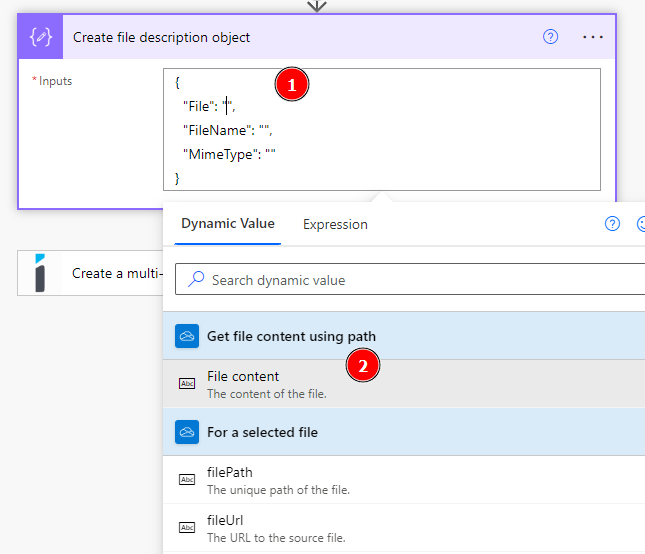Click the Abc icon next to File content
Viewport: 645px width, 554px height.
pyautogui.click(x=187, y=383)
